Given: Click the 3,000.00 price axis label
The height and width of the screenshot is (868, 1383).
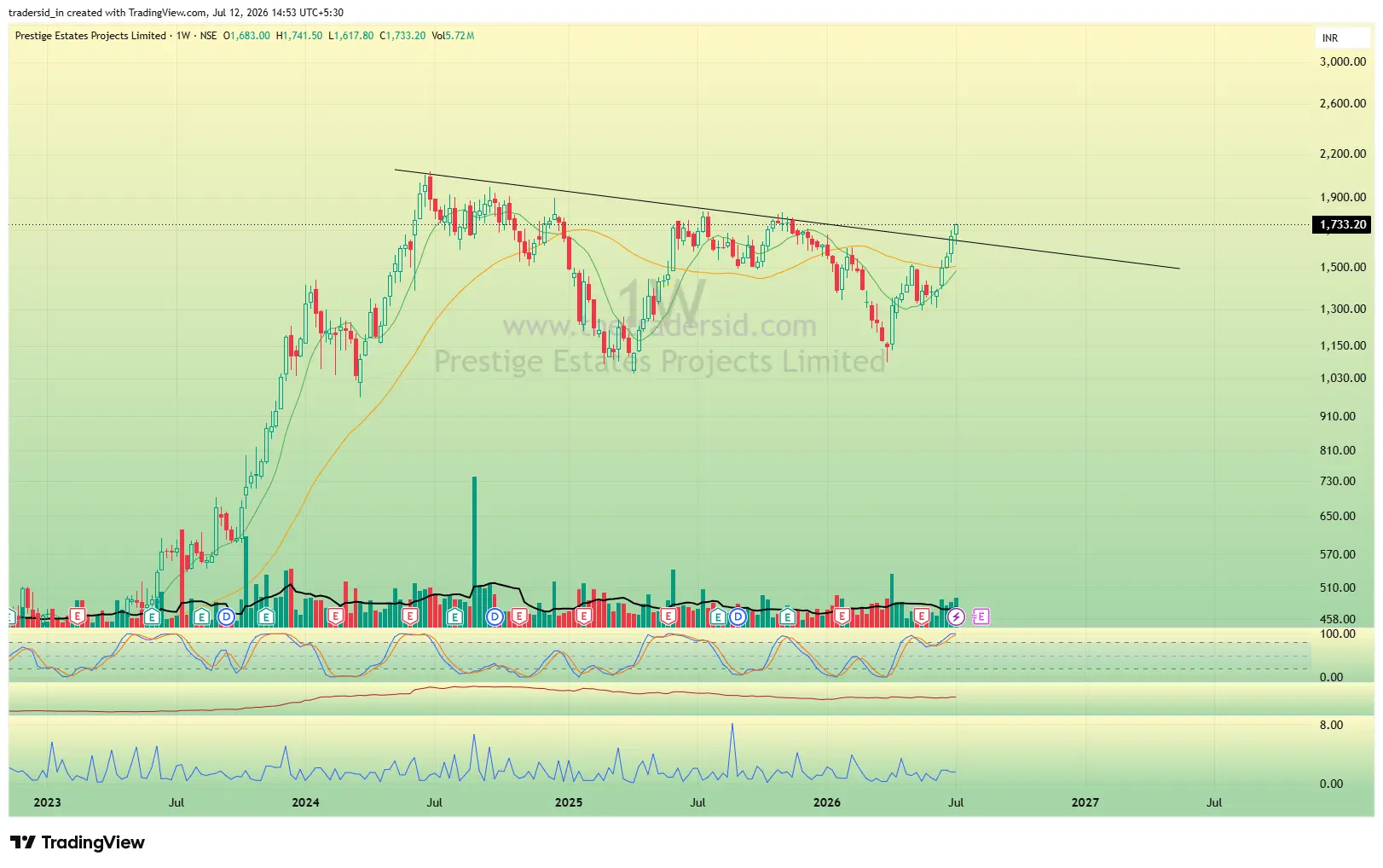Looking at the screenshot, I should (x=1342, y=61).
